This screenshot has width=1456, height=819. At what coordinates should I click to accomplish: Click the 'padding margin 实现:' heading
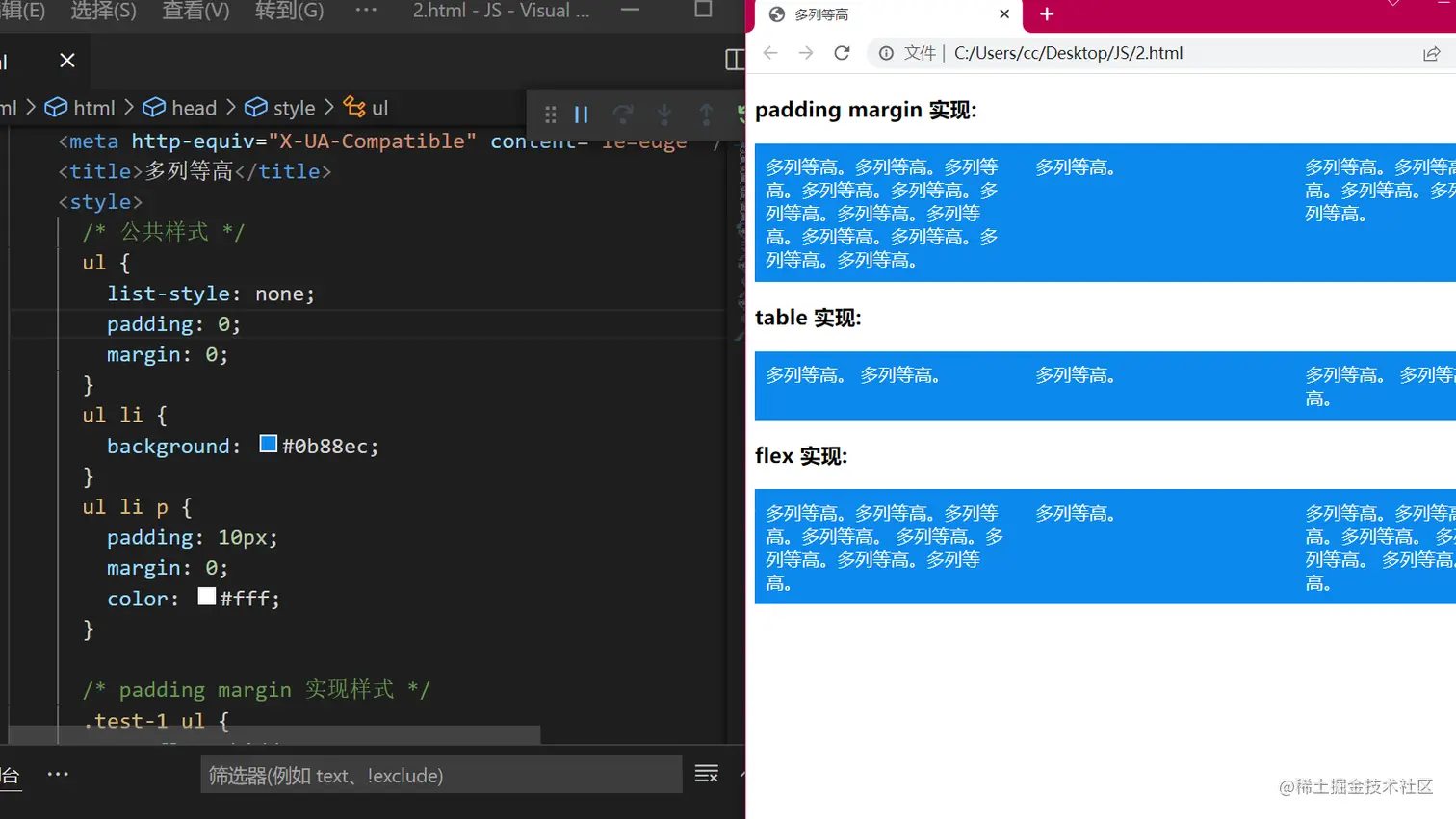pyautogui.click(x=866, y=110)
